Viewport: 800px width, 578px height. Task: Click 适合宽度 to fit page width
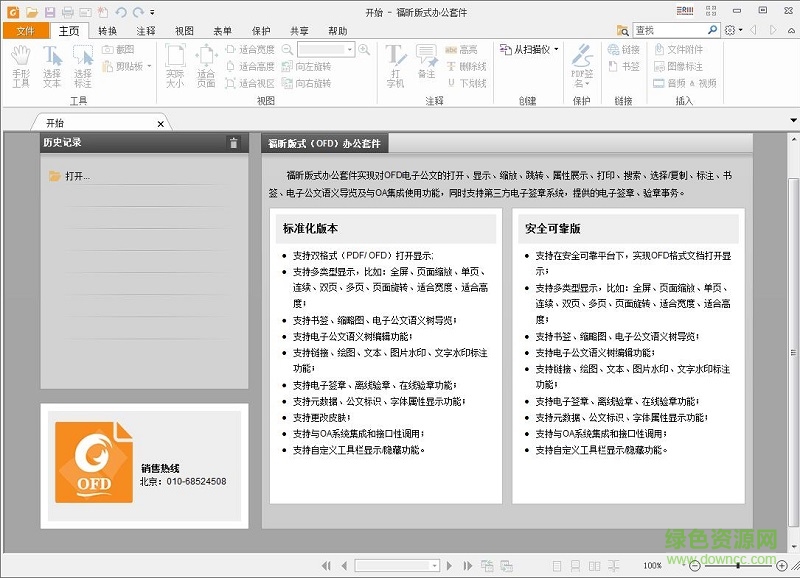click(255, 49)
